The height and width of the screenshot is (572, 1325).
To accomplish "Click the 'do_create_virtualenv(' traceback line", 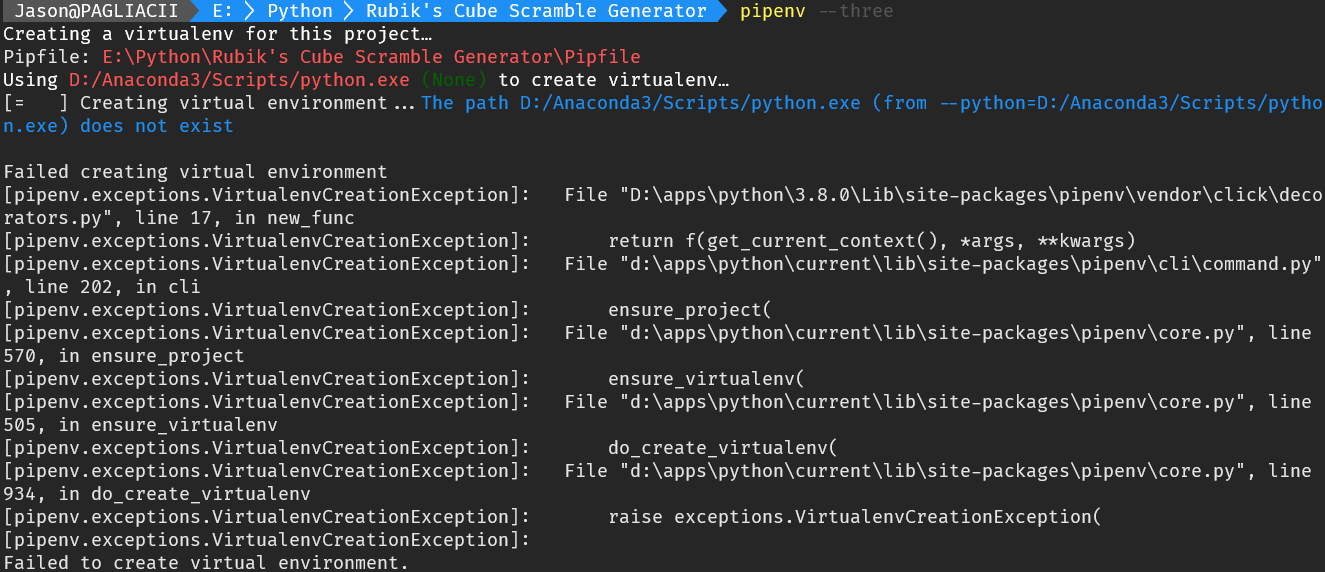I will pyautogui.click(x=722, y=448).
